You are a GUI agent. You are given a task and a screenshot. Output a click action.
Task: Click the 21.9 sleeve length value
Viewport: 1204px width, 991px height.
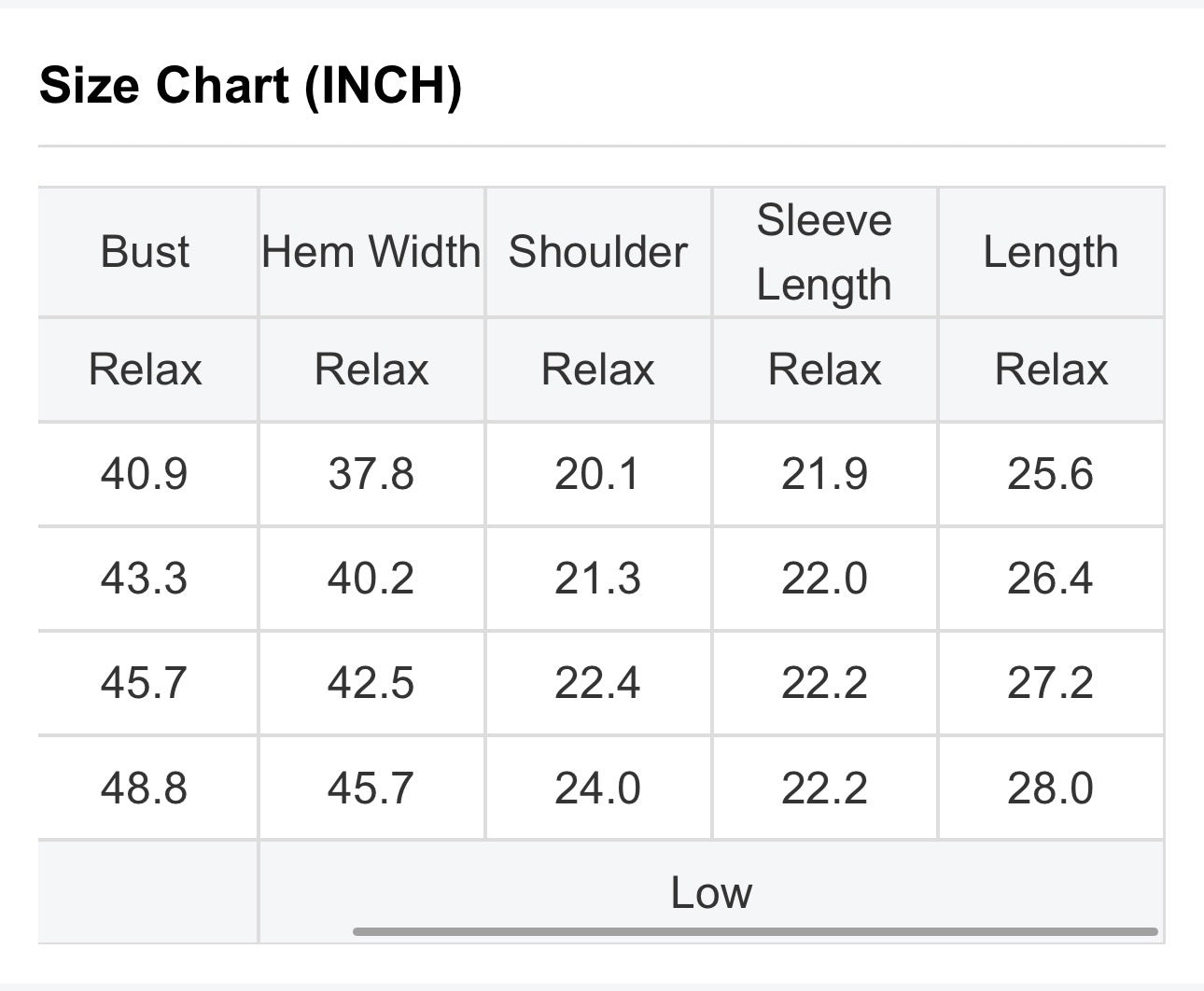(825, 474)
